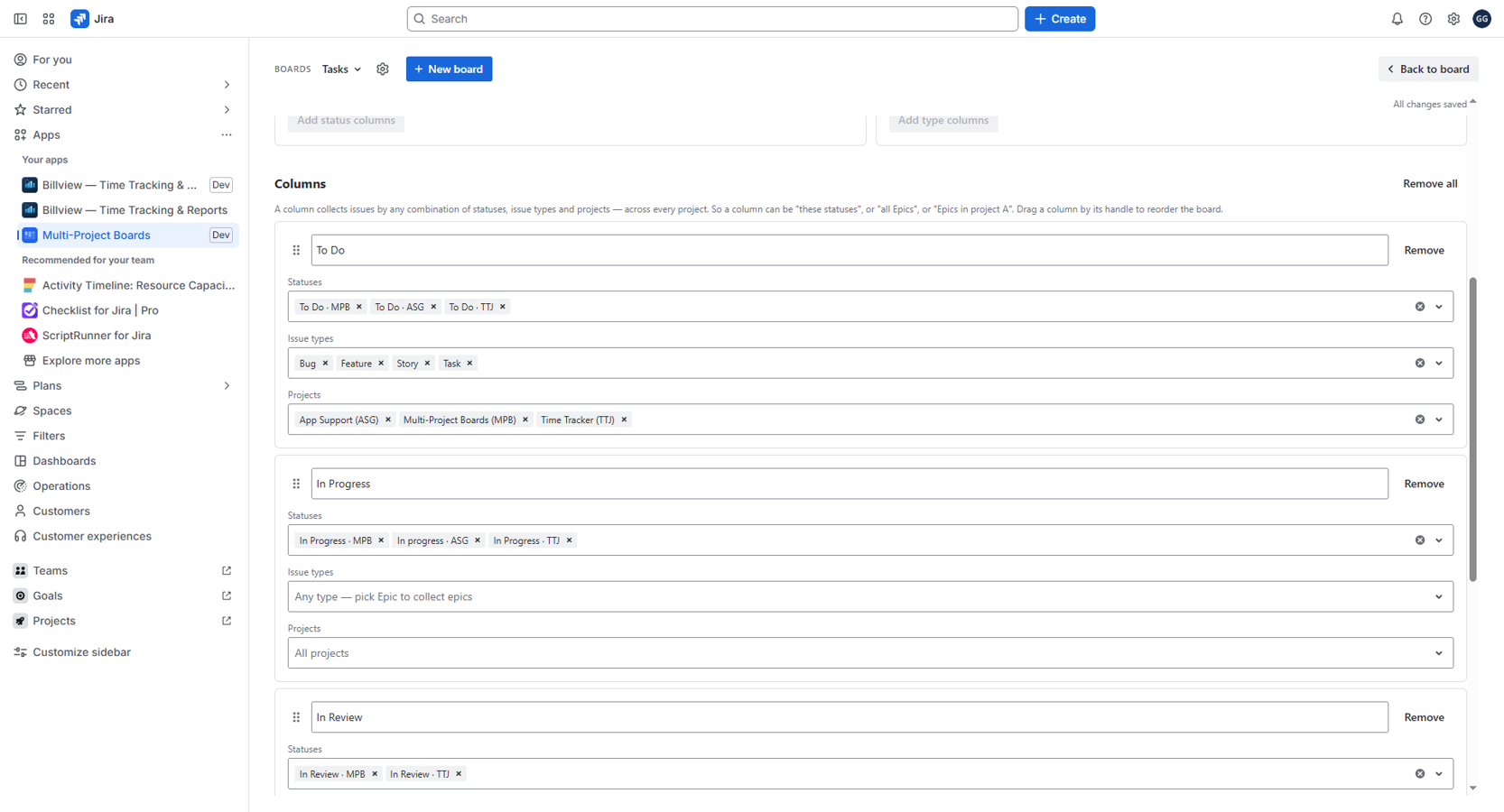Edit the To Do column name field
Viewport: 1504px width, 812px height.
click(849, 251)
